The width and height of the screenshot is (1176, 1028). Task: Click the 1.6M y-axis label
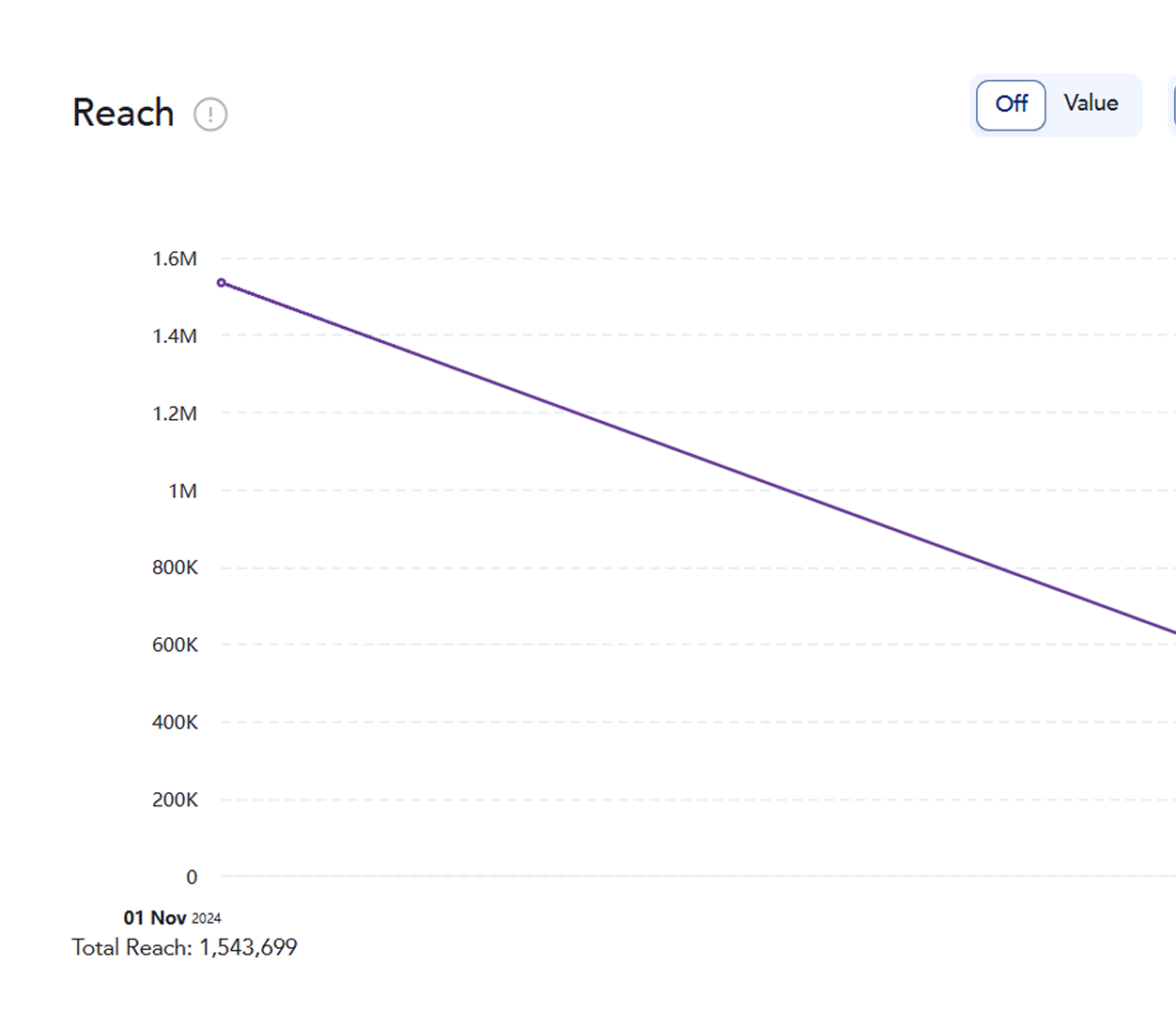pos(175,259)
